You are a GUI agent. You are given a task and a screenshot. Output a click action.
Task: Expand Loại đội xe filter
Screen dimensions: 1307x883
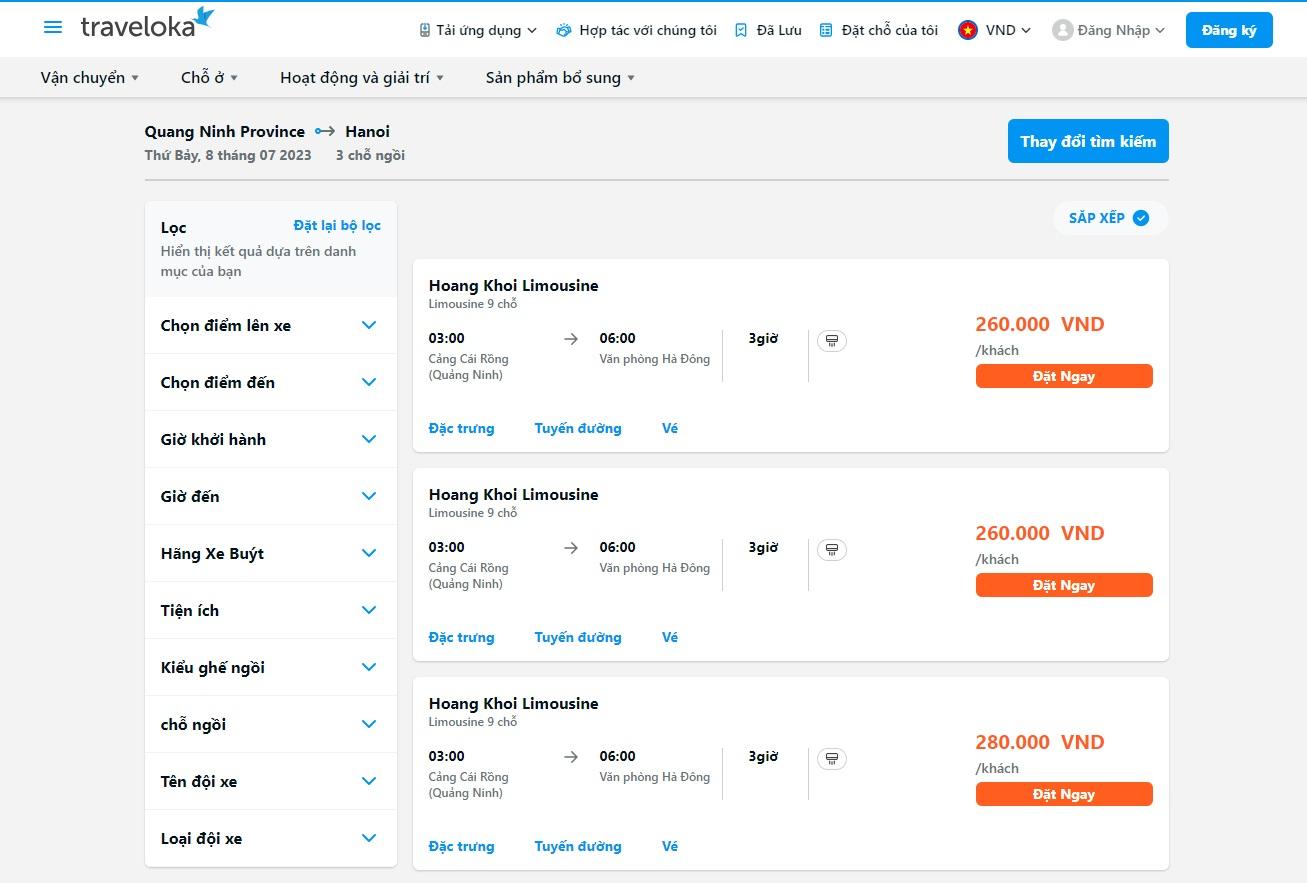pos(271,838)
